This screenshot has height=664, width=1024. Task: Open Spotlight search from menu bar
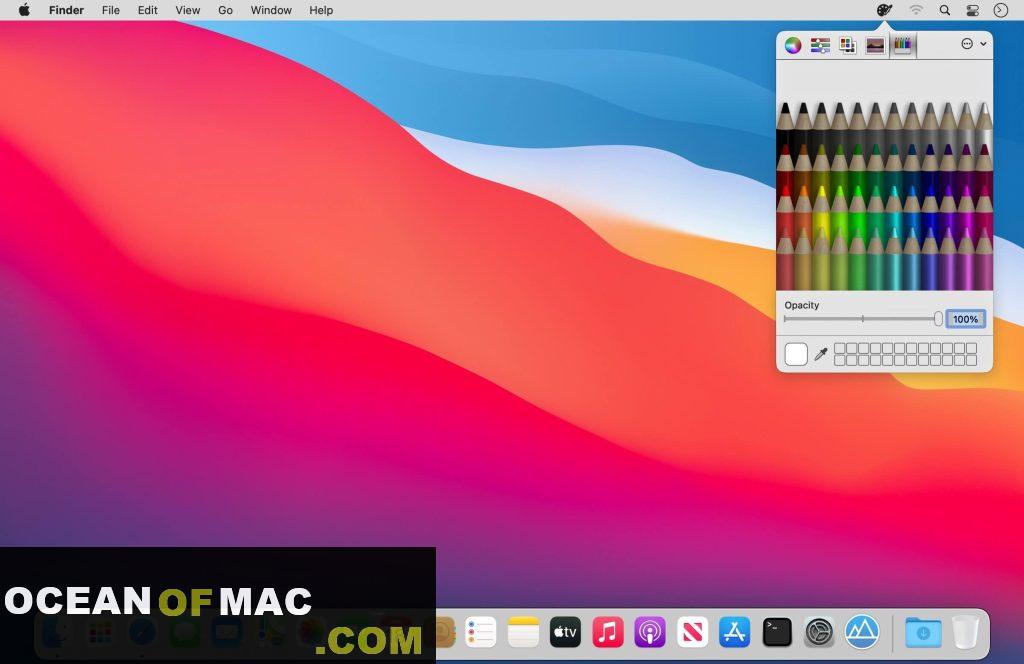[x=944, y=10]
